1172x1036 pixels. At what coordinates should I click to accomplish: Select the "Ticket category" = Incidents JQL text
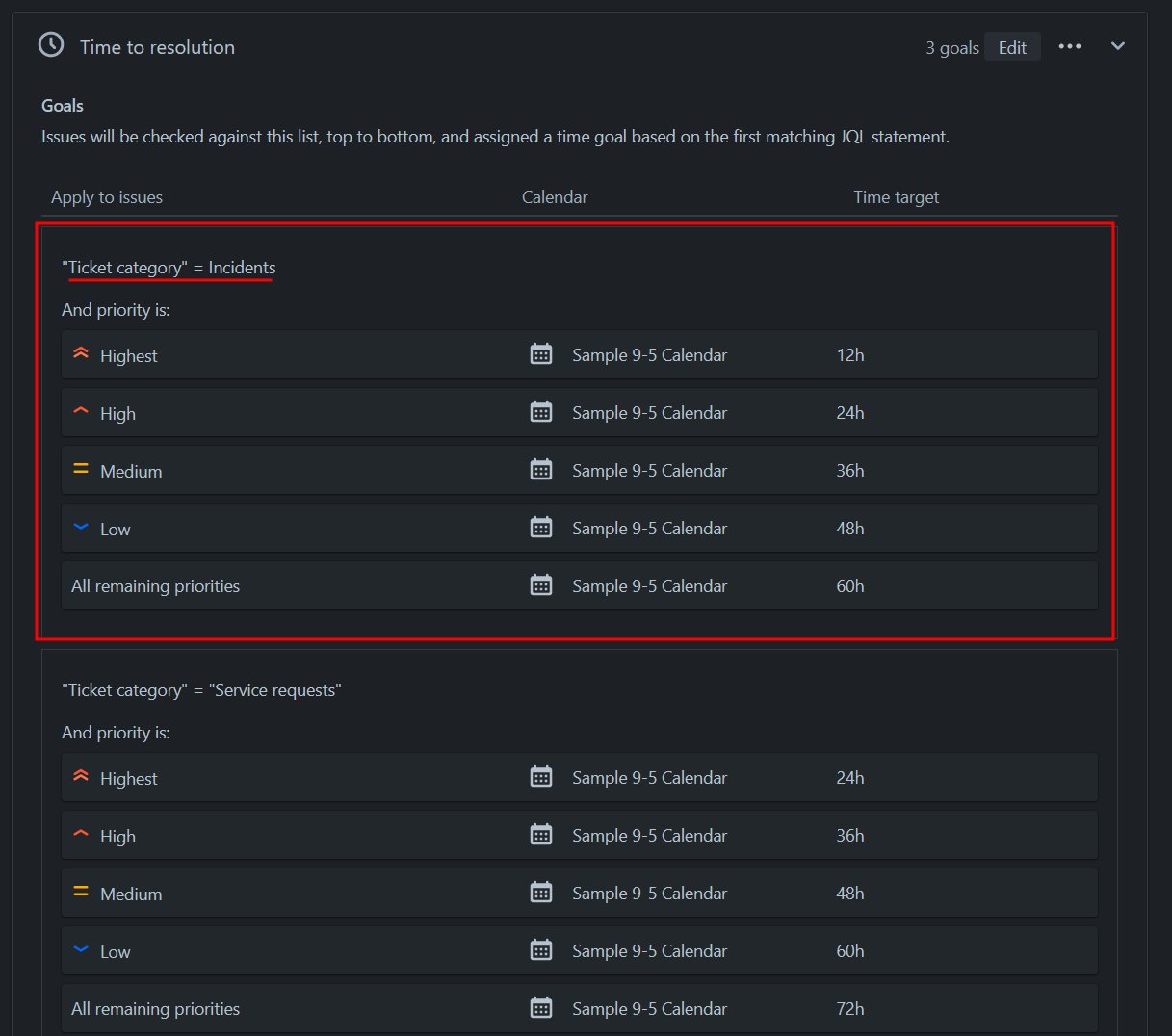point(169,268)
